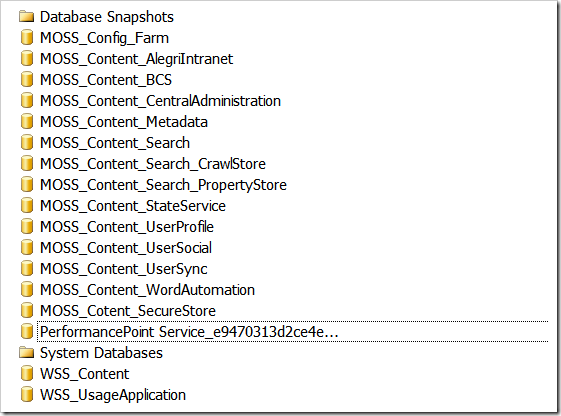Select the MOSS_Content_WordAutomation database
This screenshot has height=416, width=561.
coord(147,290)
